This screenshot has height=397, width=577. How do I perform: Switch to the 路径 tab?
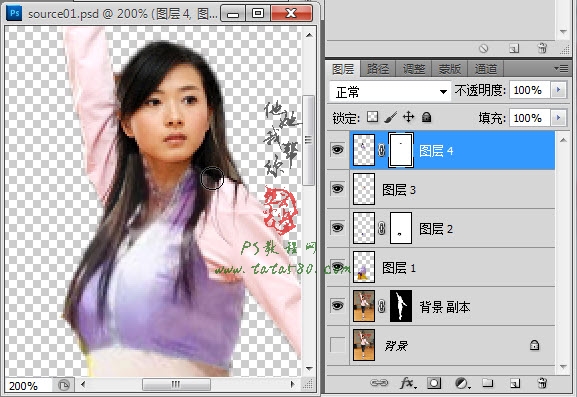pyautogui.click(x=378, y=69)
